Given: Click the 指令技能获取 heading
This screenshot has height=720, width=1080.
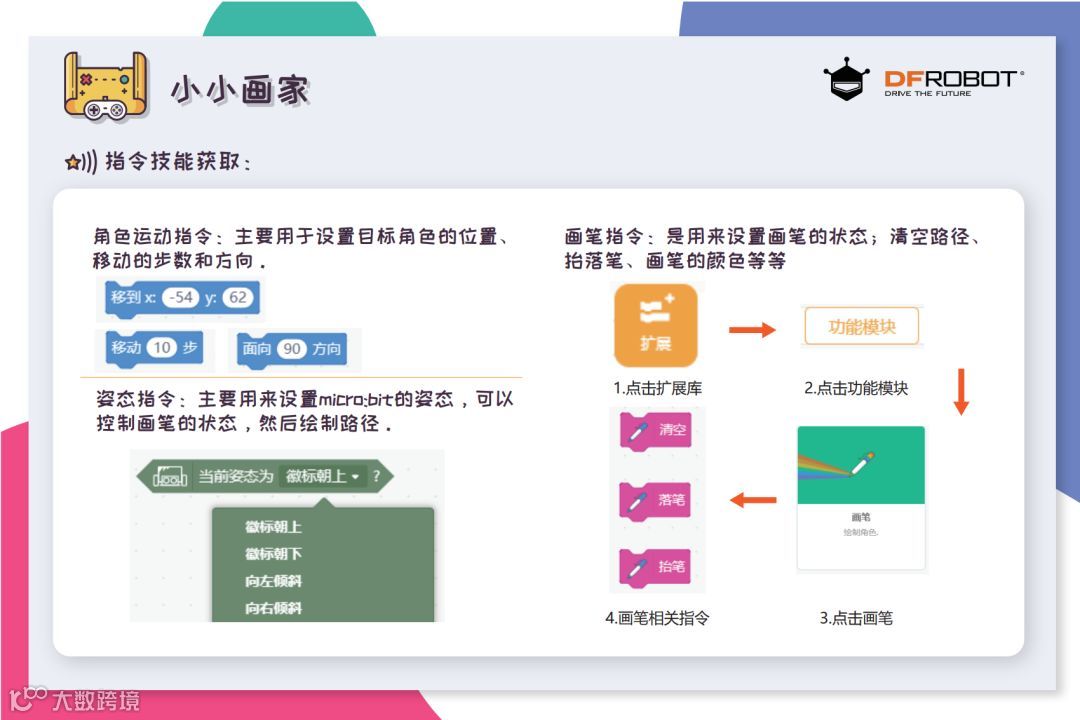Looking at the screenshot, I should point(178,162).
